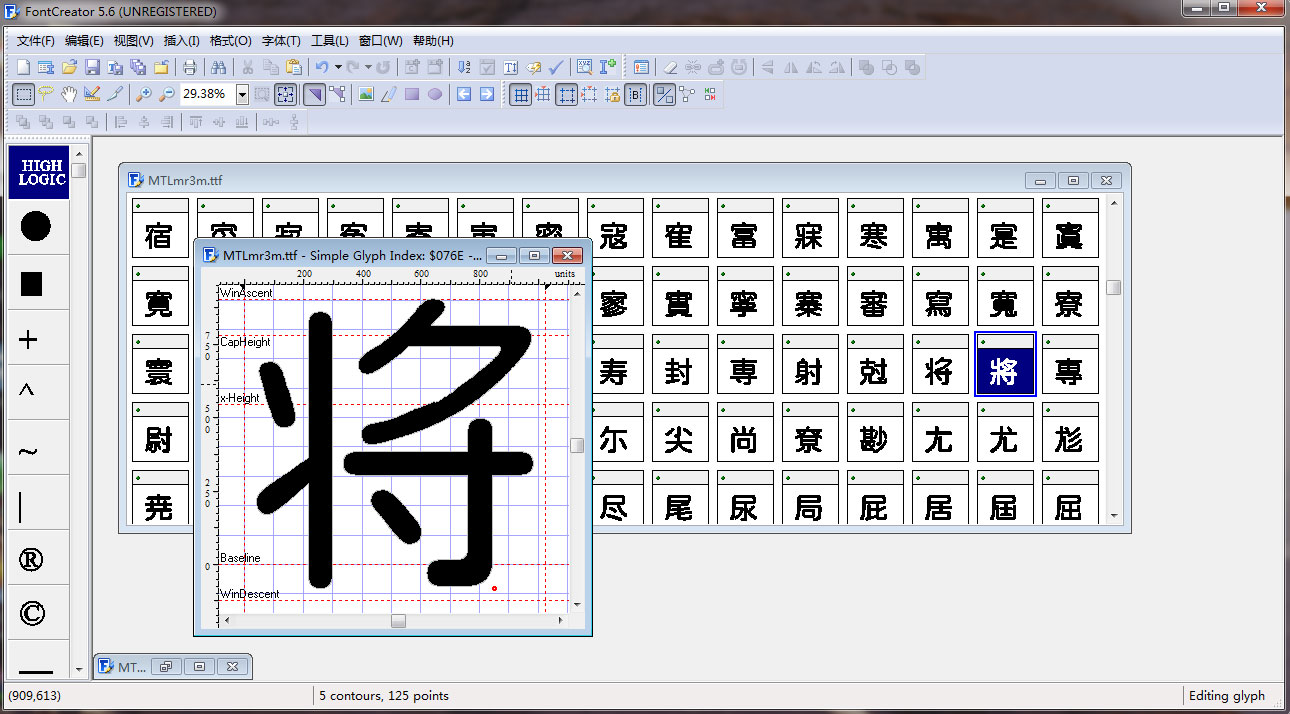Select the Knife cutting tool
Screen dimensions: 1290x714
pyautogui.click(x=115, y=94)
